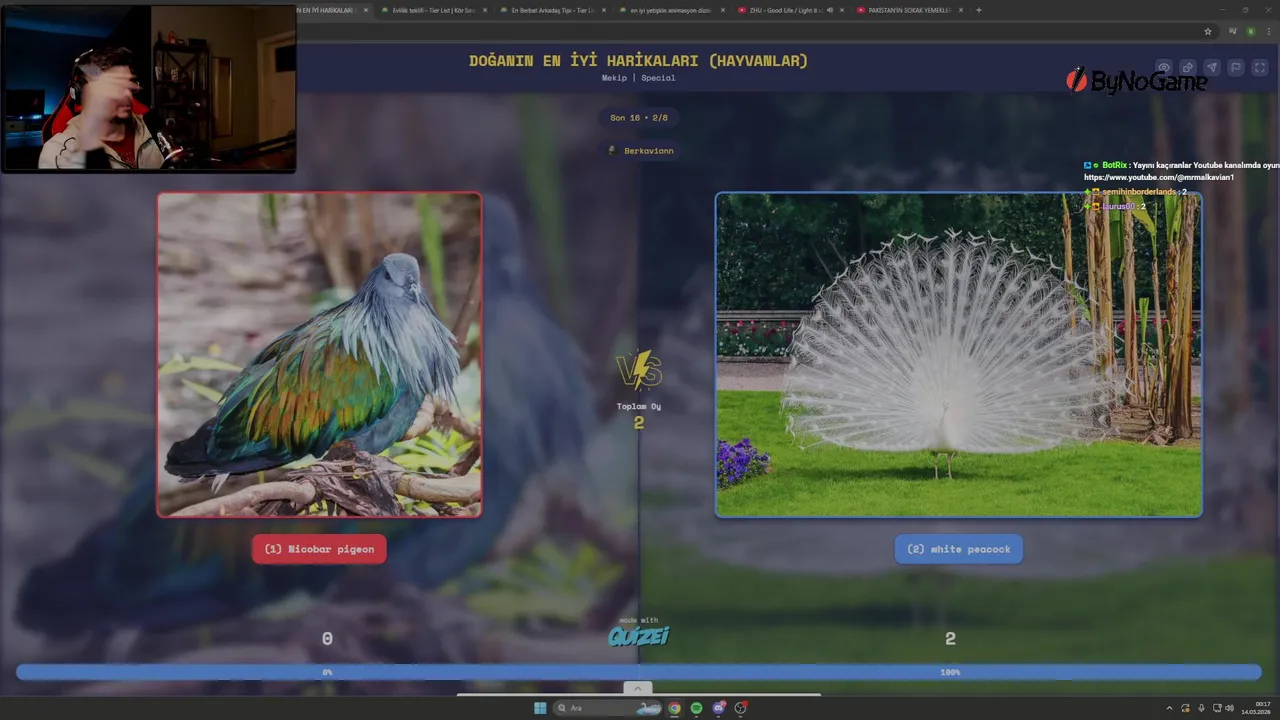Viewport: 1280px width, 720px height.
Task: Open a new browser tab
Action: (978, 10)
